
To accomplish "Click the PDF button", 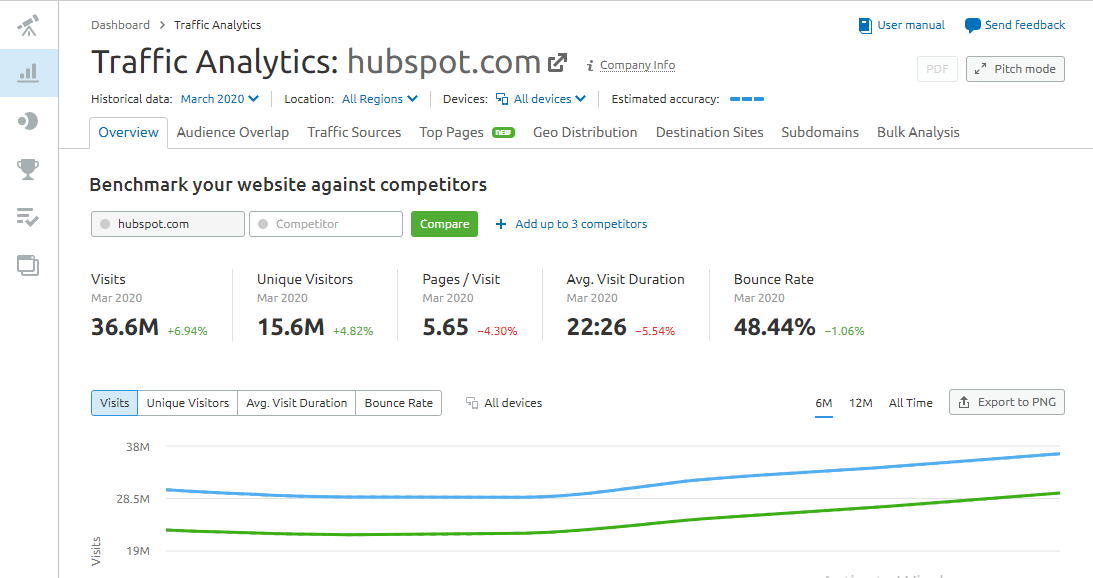I will pyautogui.click(x=938, y=69).
